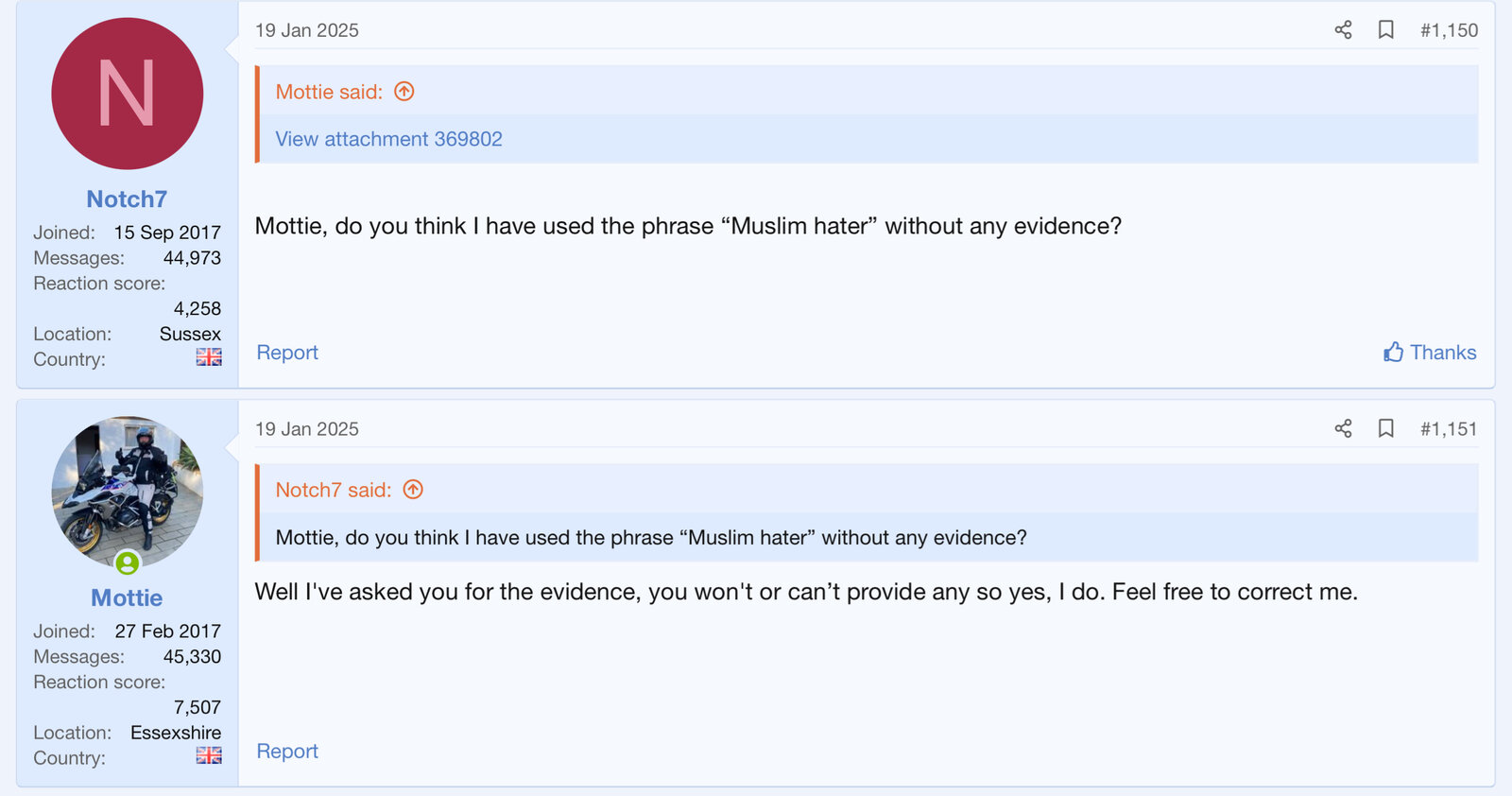The width and height of the screenshot is (1512, 796).
Task: Open View attachment 369802 link
Action: (x=388, y=139)
